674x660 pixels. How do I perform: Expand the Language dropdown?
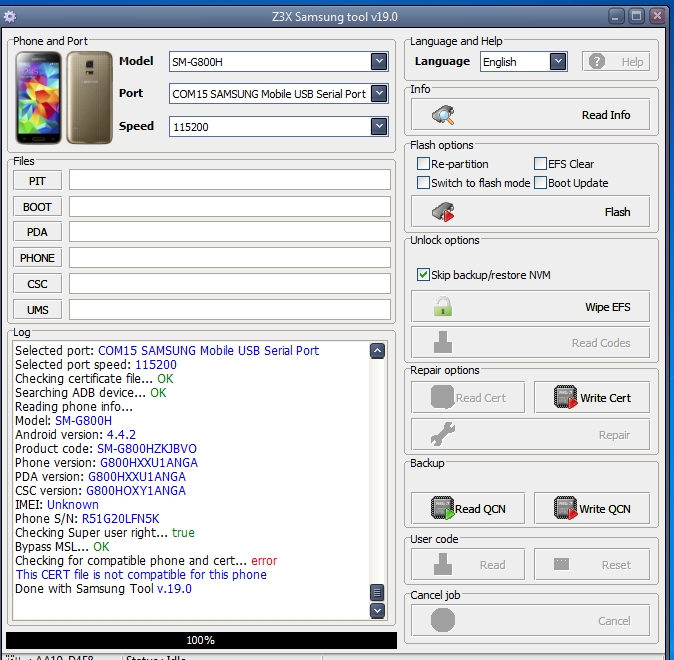pos(558,61)
